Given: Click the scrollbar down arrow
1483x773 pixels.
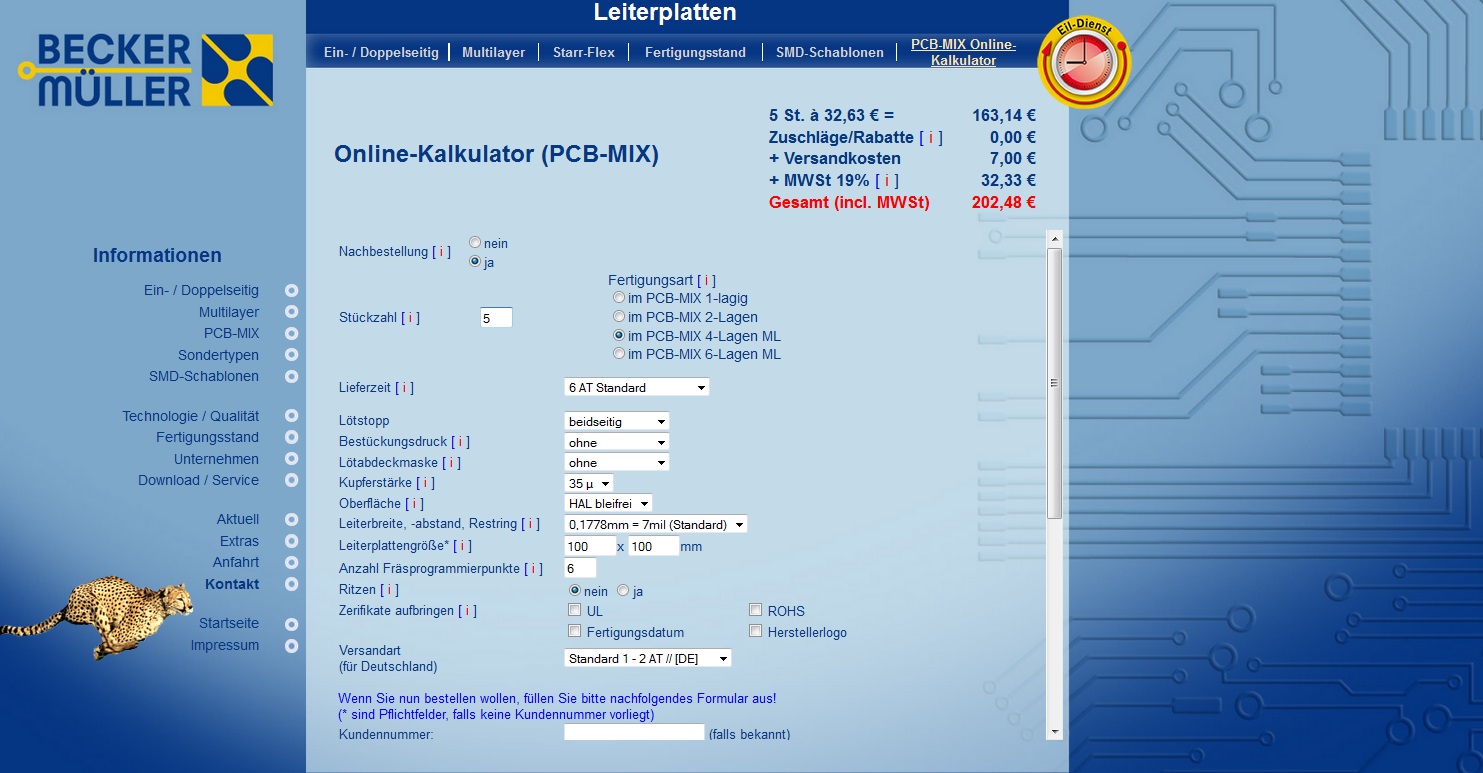Looking at the screenshot, I should click(x=1054, y=732).
